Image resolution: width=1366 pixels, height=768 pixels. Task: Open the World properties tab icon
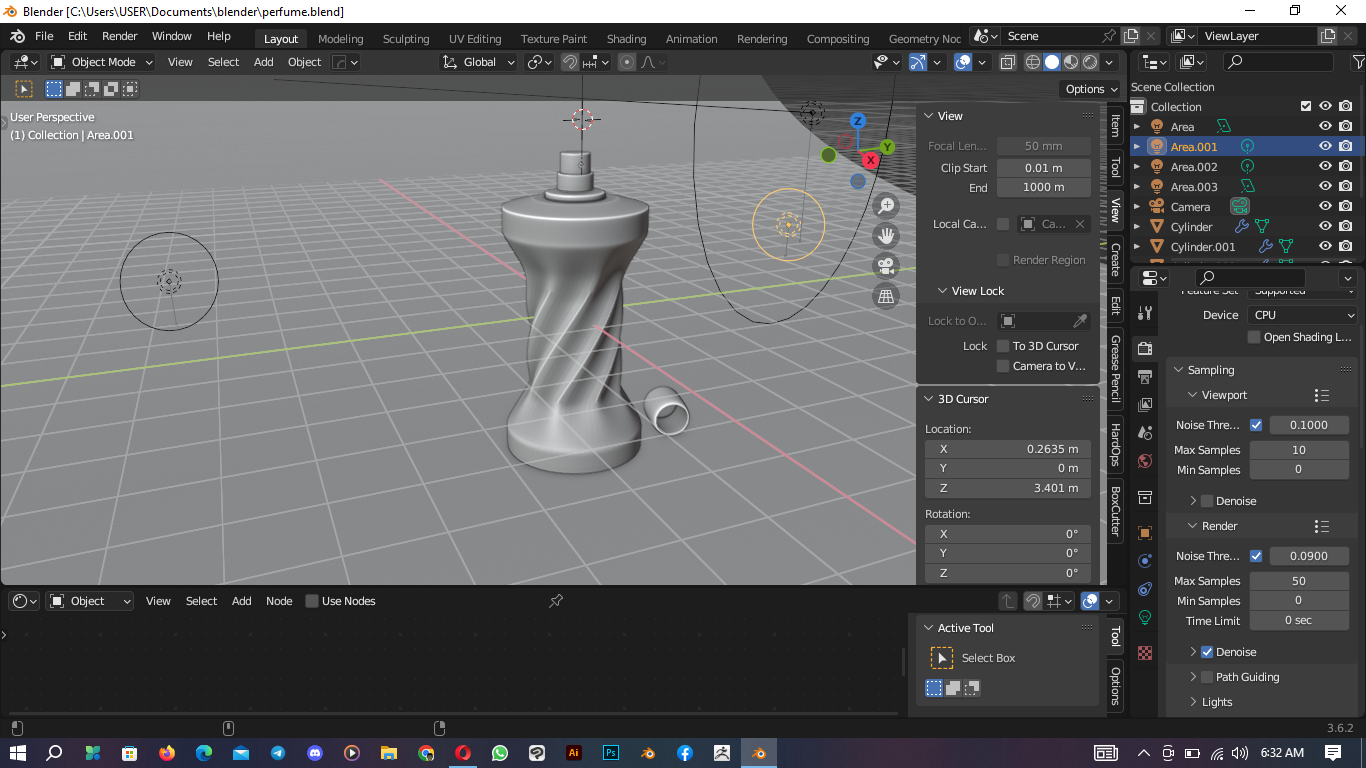click(1146, 461)
